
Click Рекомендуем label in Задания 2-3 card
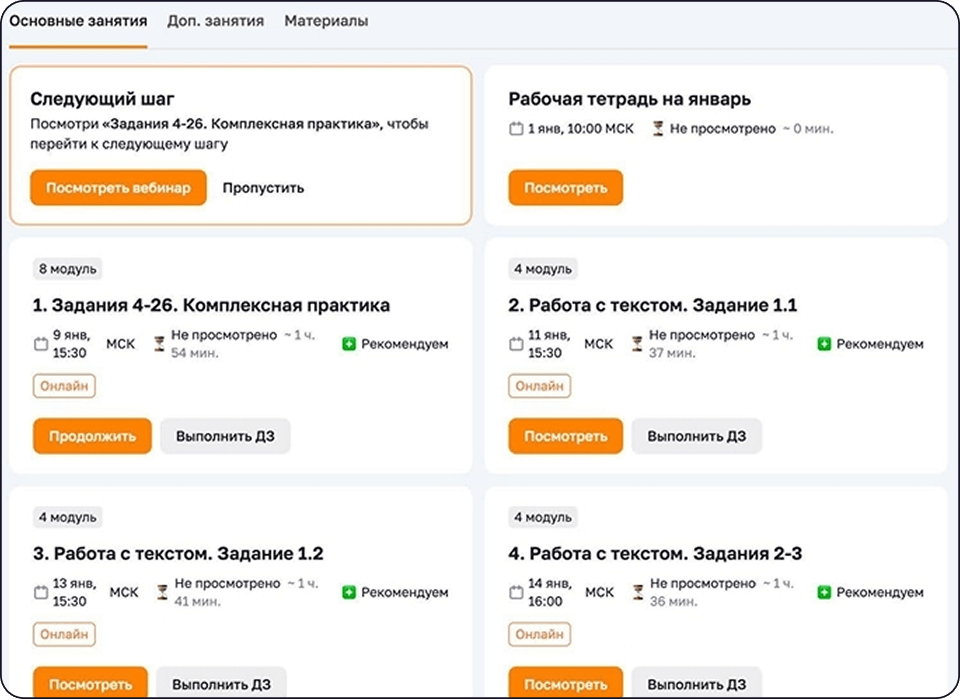click(x=880, y=592)
